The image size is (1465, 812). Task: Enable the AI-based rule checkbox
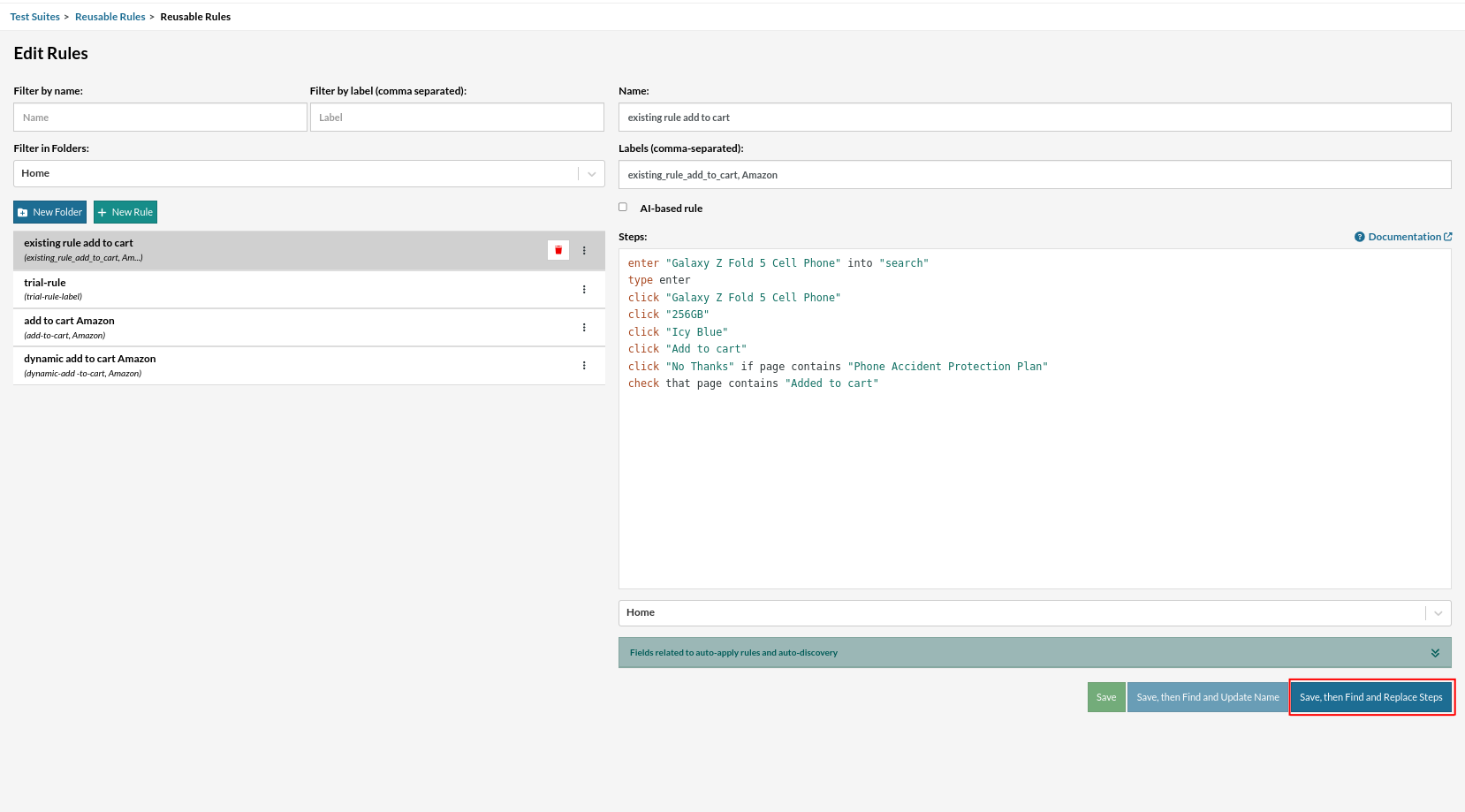pos(623,208)
